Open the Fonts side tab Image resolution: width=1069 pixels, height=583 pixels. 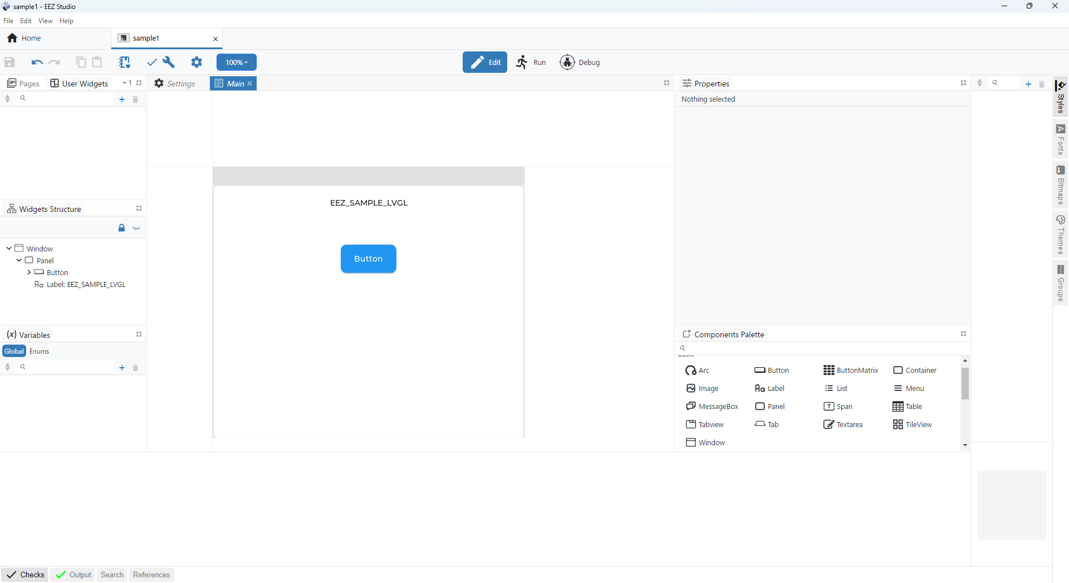[x=1061, y=141]
